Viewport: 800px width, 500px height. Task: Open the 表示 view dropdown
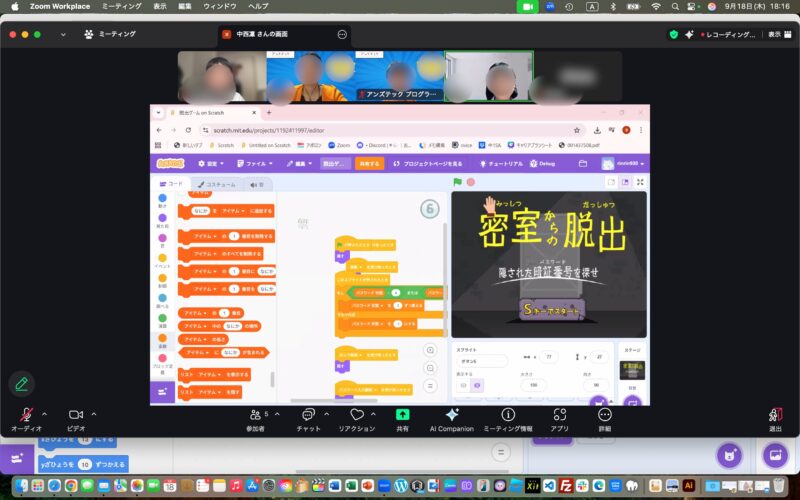(x=774, y=34)
